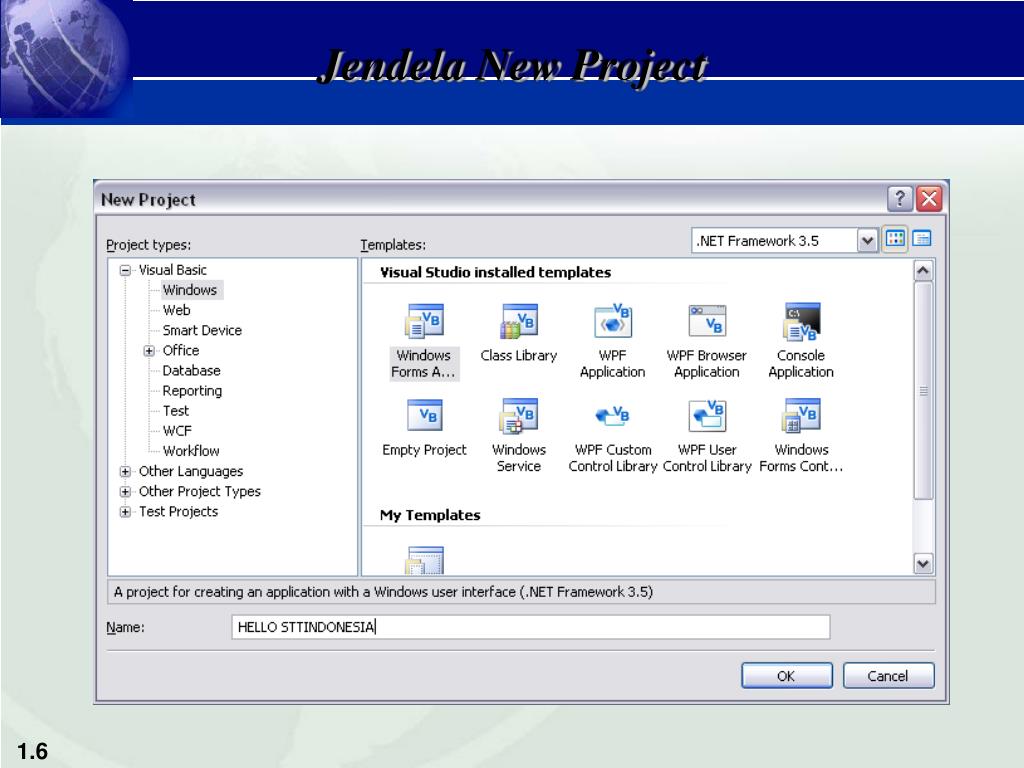The width and height of the screenshot is (1024, 768).
Task: Select the Other Languages label
Action: click(191, 472)
